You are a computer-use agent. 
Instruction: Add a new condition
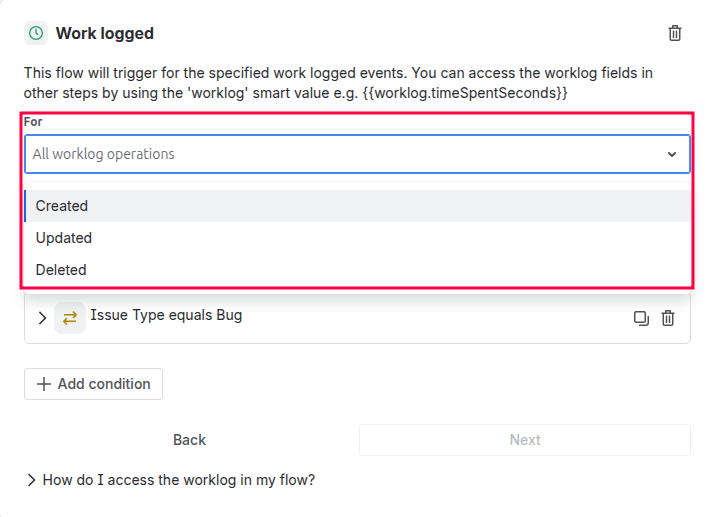coord(93,384)
